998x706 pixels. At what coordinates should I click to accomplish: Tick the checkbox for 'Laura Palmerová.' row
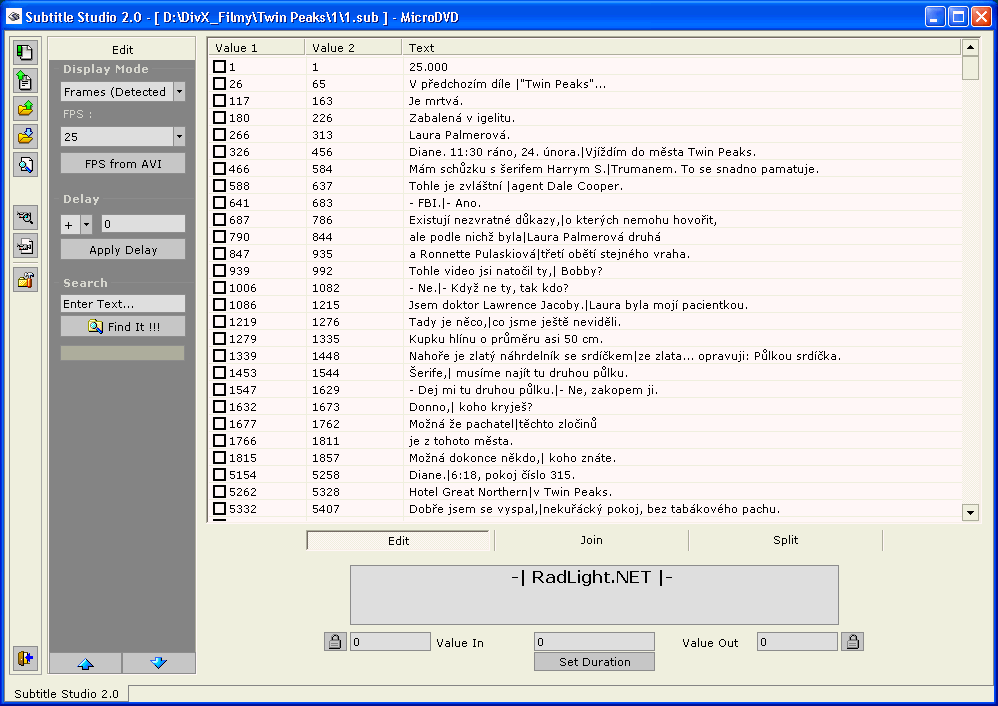pyautogui.click(x=220, y=134)
